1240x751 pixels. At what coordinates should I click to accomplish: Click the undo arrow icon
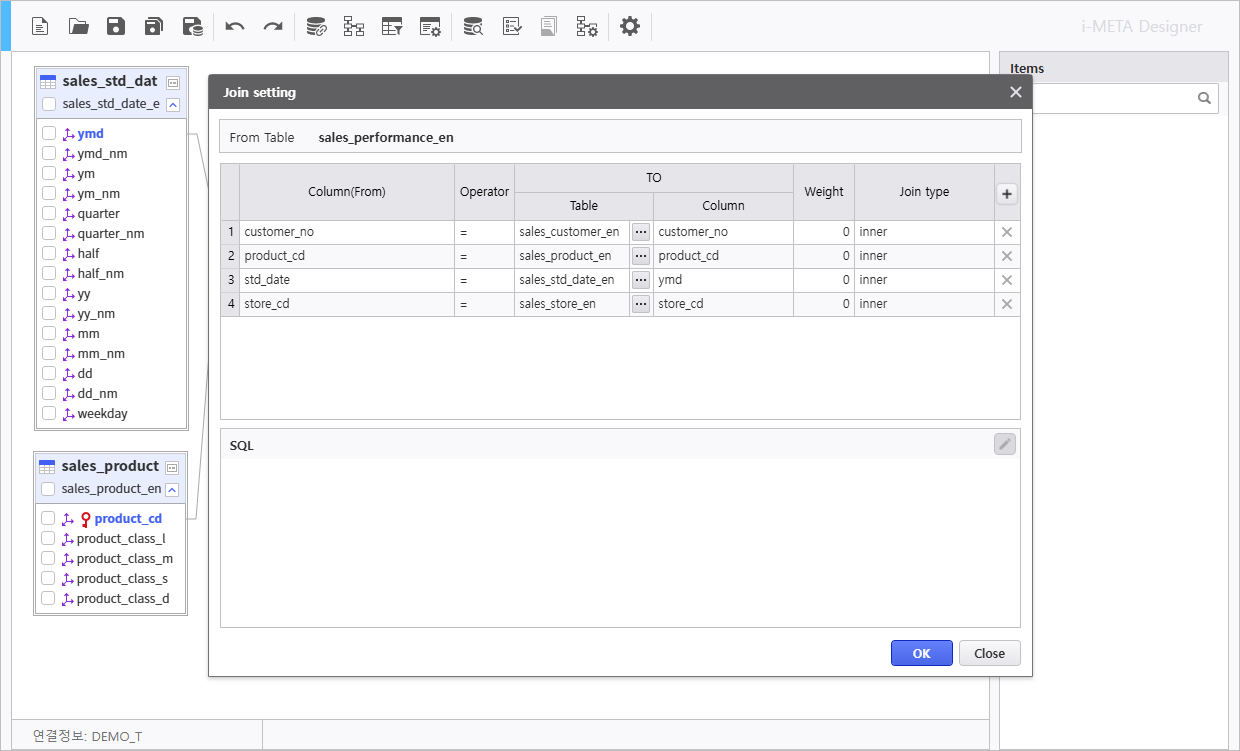[x=235, y=27]
